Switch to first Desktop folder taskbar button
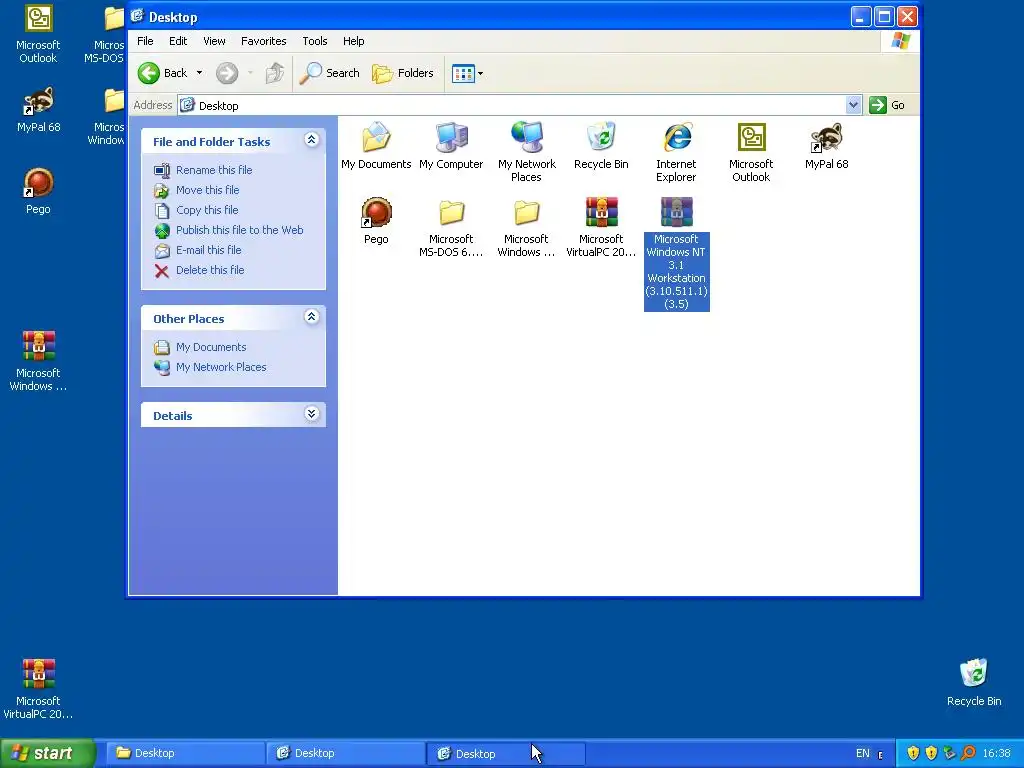Viewport: 1024px width, 768px height. (185, 754)
